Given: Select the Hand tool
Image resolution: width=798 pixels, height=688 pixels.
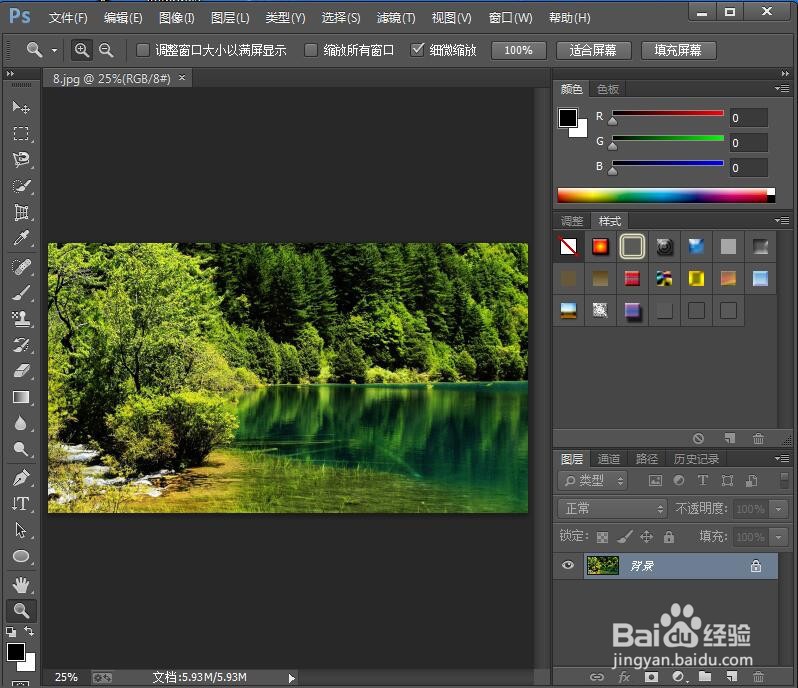Looking at the screenshot, I should pyautogui.click(x=21, y=585).
